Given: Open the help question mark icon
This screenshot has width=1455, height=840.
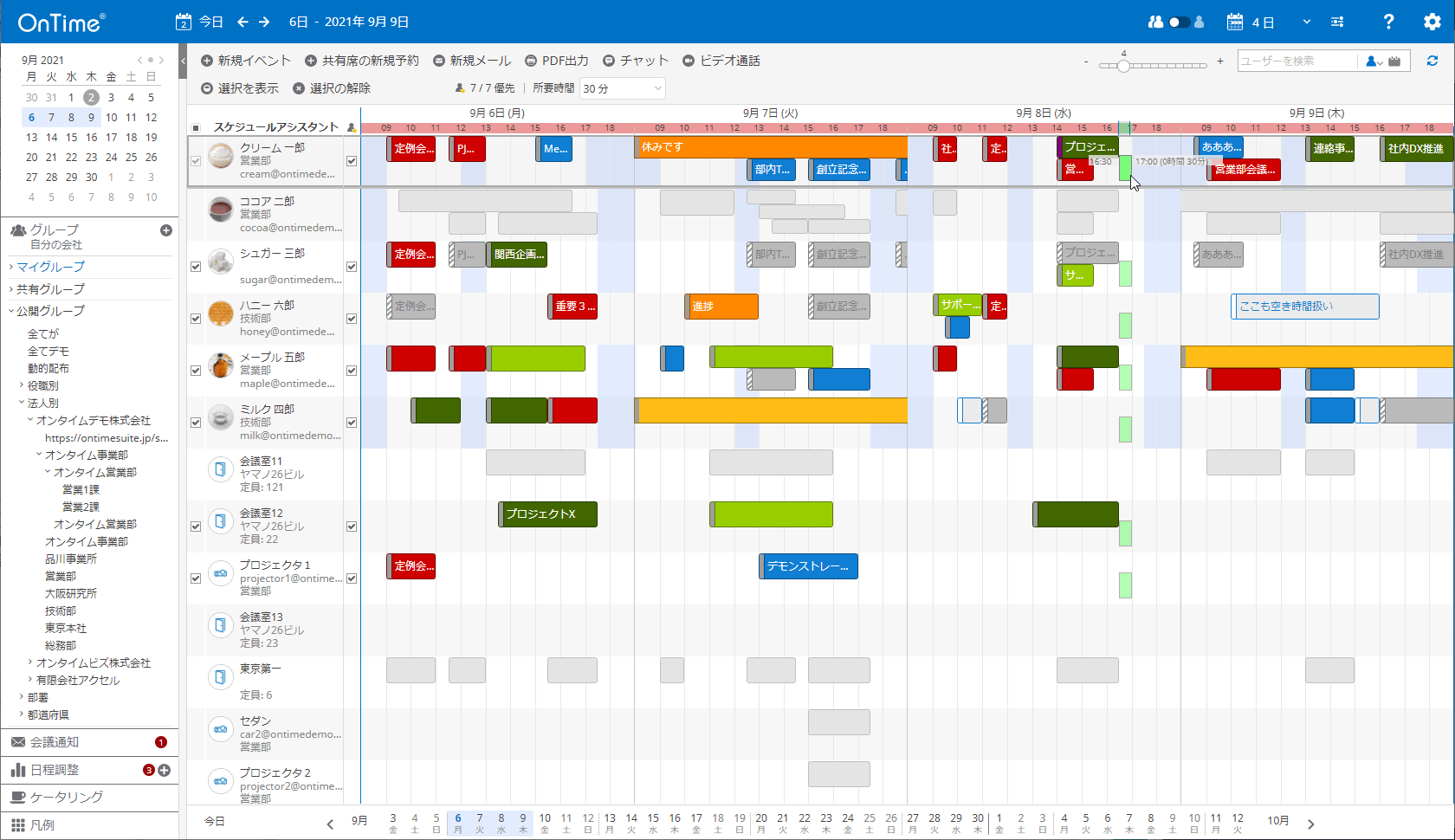Looking at the screenshot, I should (x=1388, y=22).
